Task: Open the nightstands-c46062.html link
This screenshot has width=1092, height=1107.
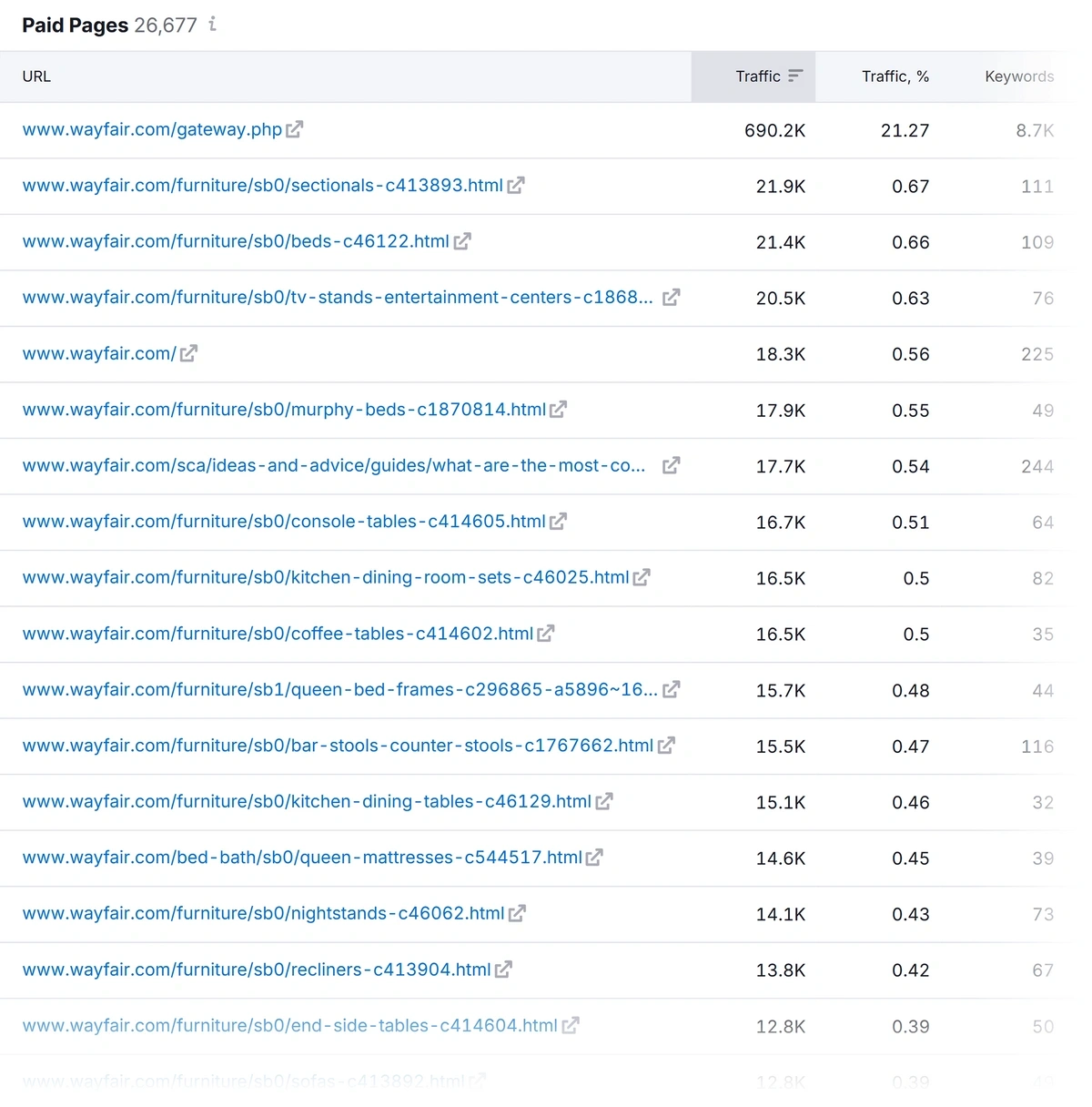Action: pyautogui.click(x=263, y=914)
